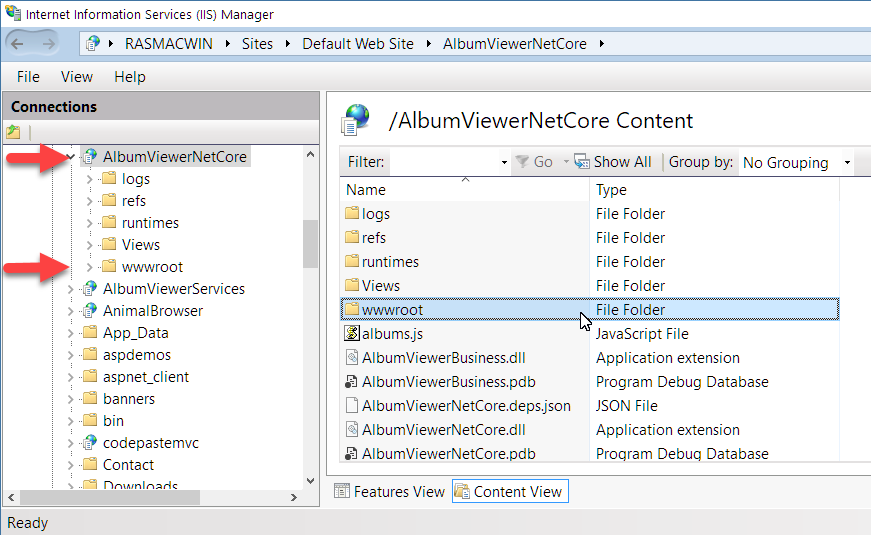Open breadcrumb arrow after Default Web Site

point(428,44)
